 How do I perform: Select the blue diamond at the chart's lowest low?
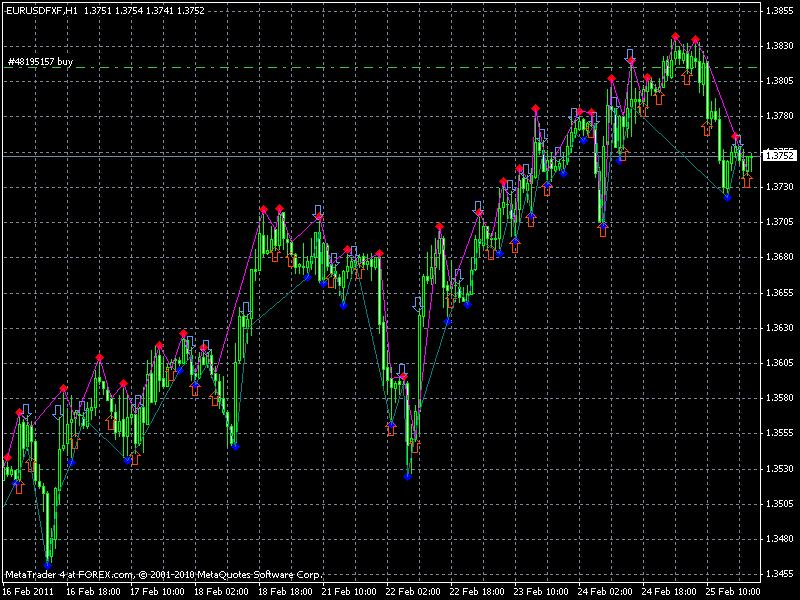coord(47,565)
